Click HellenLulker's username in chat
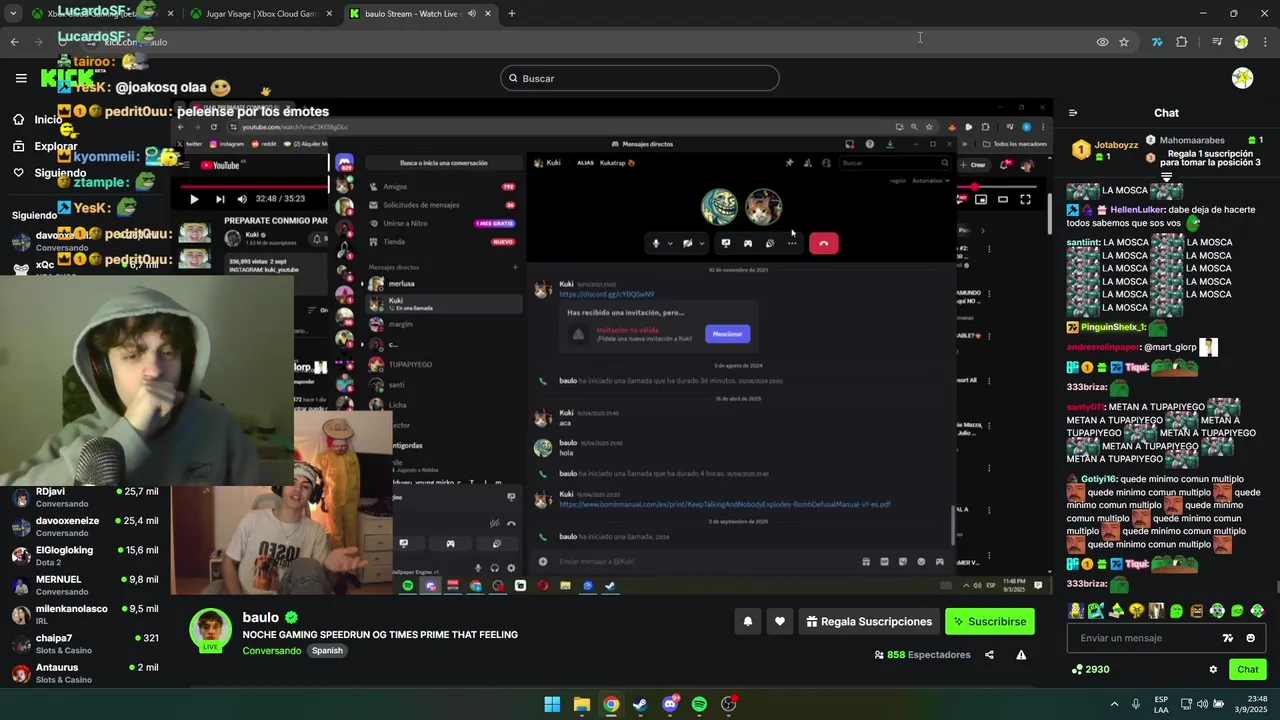1280x720 pixels. click(x=1138, y=210)
